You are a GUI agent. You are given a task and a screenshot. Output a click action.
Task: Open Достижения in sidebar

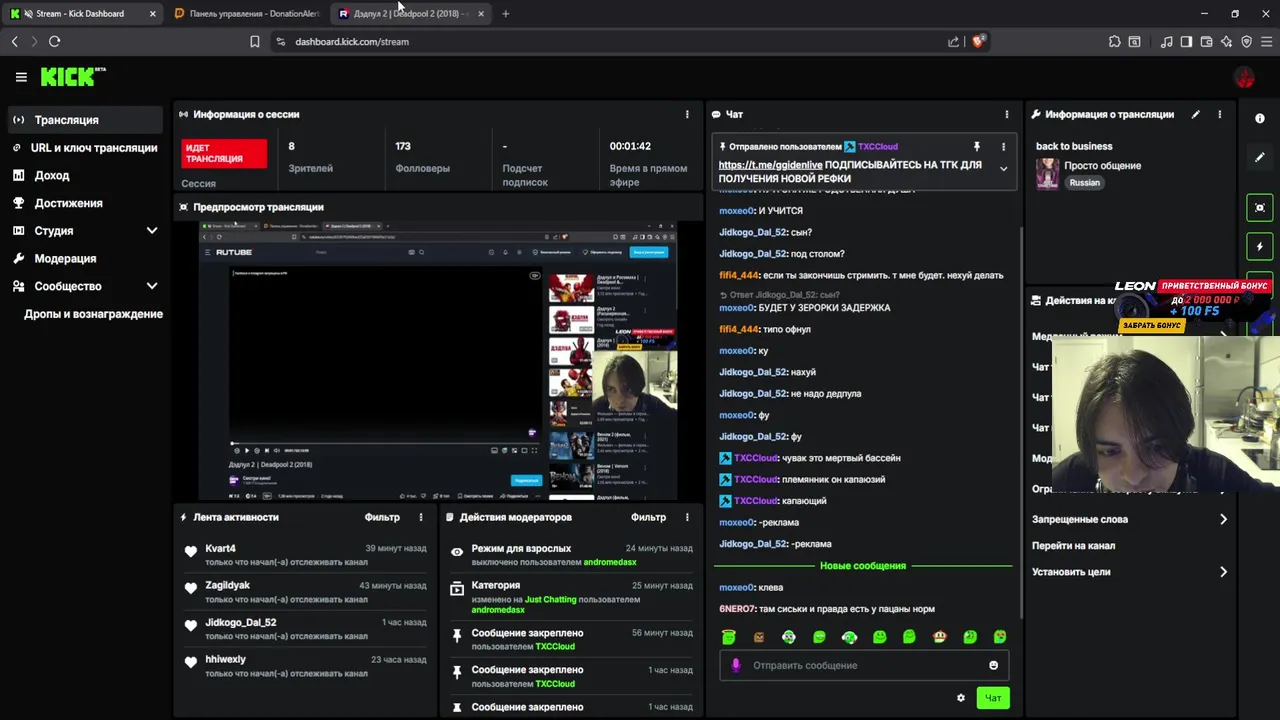tap(84, 203)
